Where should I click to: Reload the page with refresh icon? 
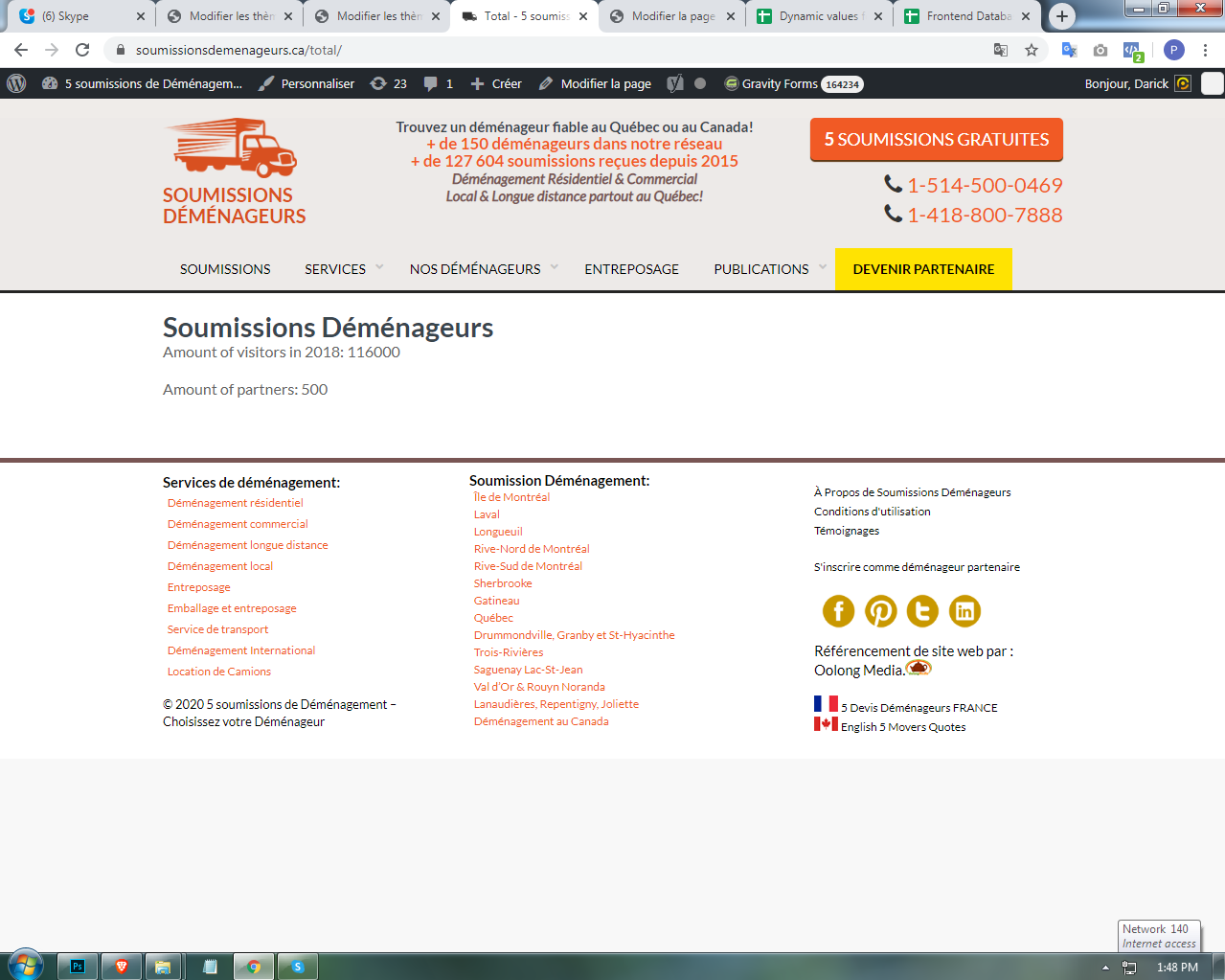click(x=82, y=50)
